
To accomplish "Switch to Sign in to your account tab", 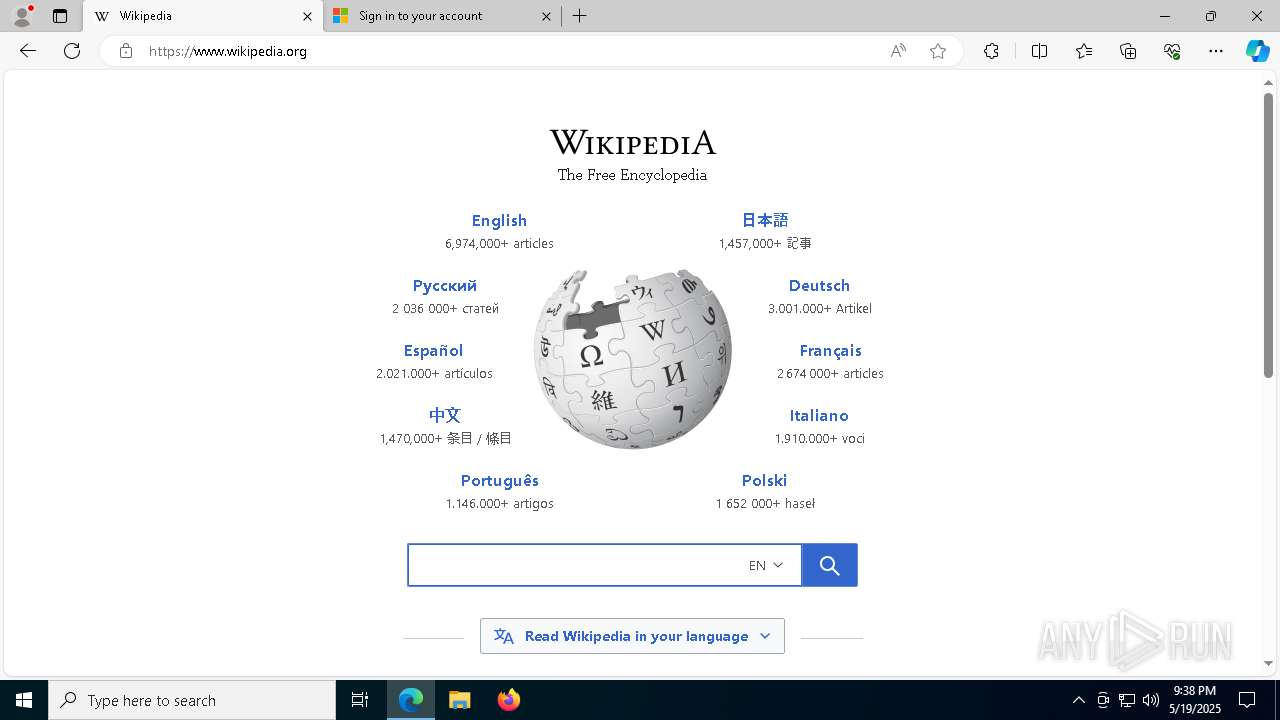I will tap(443, 16).
